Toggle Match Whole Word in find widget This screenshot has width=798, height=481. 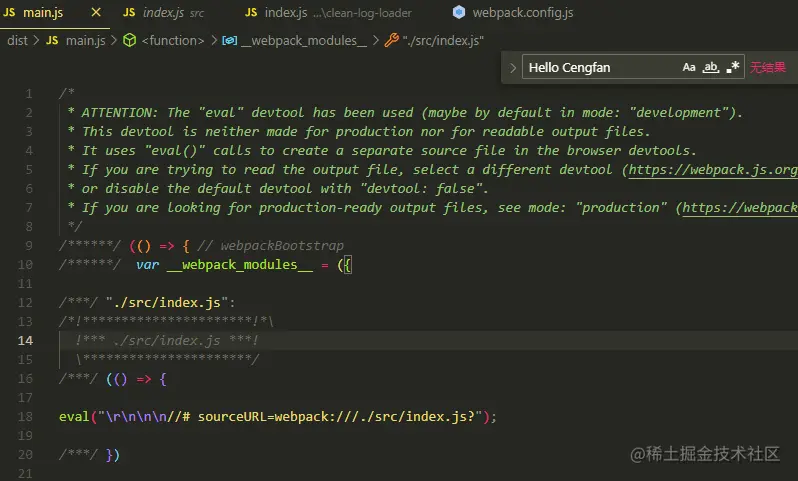tap(710, 67)
